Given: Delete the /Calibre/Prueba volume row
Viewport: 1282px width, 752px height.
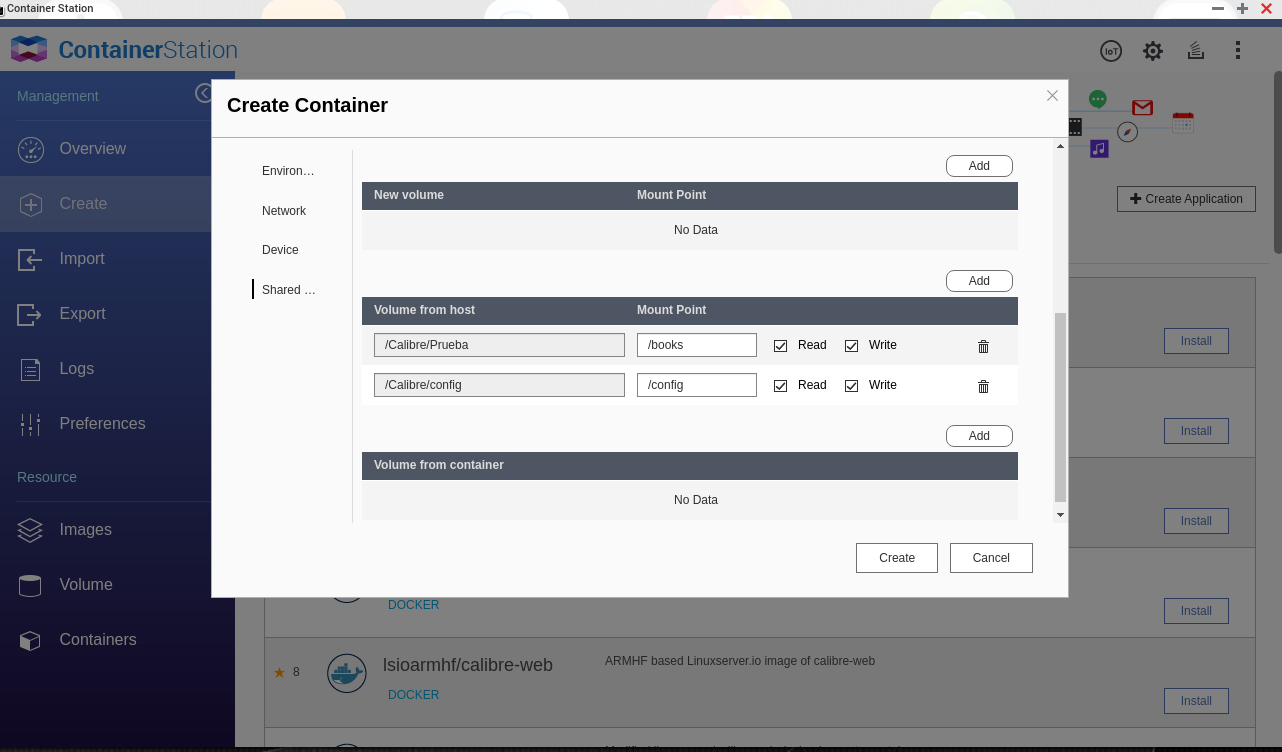Looking at the screenshot, I should pyautogui.click(x=983, y=346).
